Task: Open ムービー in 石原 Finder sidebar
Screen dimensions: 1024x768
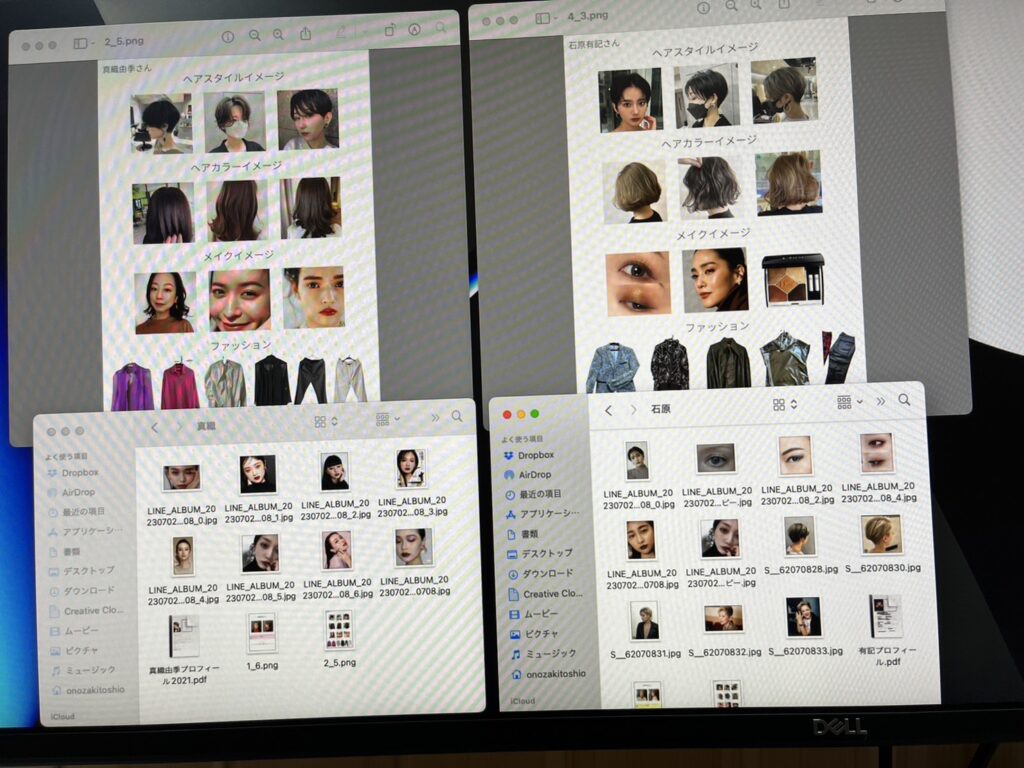Action: click(534, 615)
